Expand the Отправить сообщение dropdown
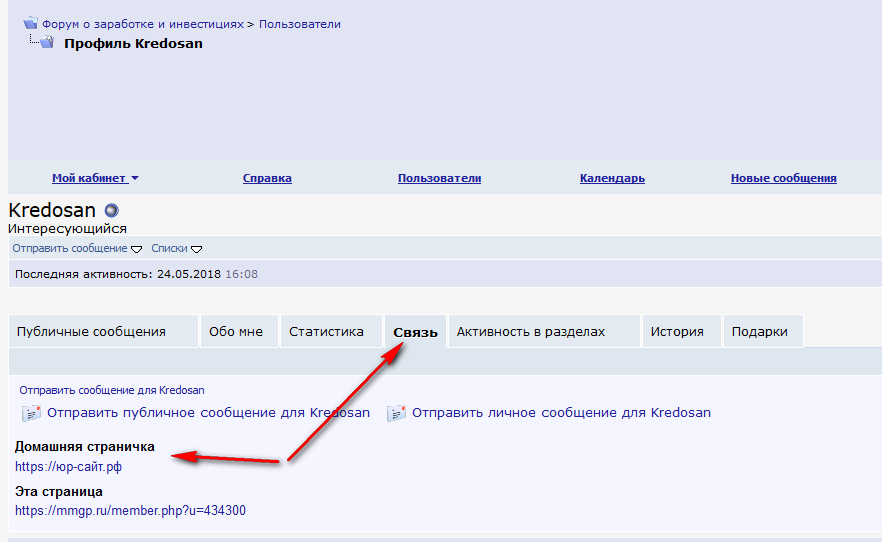Image resolution: width=882 pixels, height=542 pixels. 77,249
